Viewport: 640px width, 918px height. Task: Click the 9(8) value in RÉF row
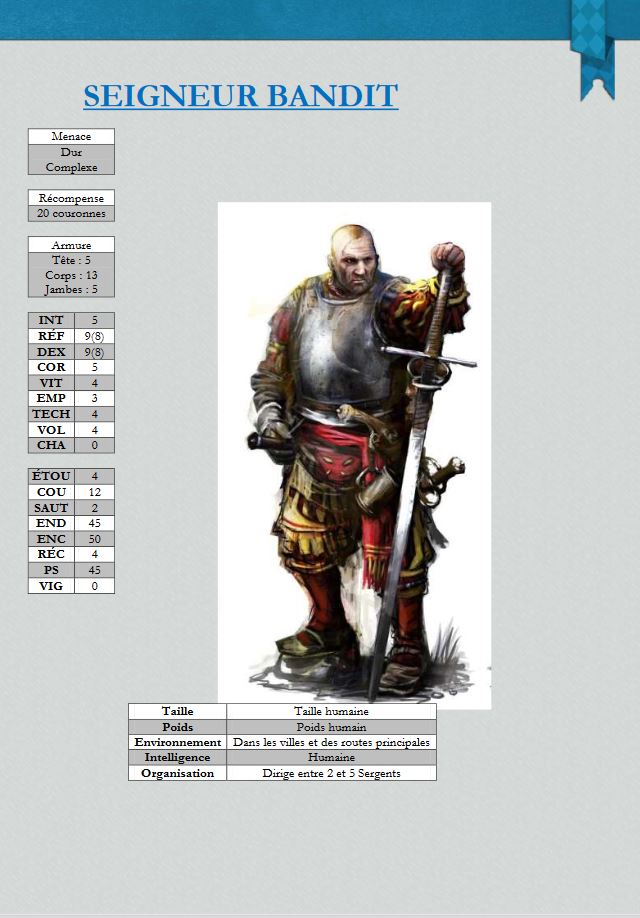pyautogui.click(x=94, y=336)
